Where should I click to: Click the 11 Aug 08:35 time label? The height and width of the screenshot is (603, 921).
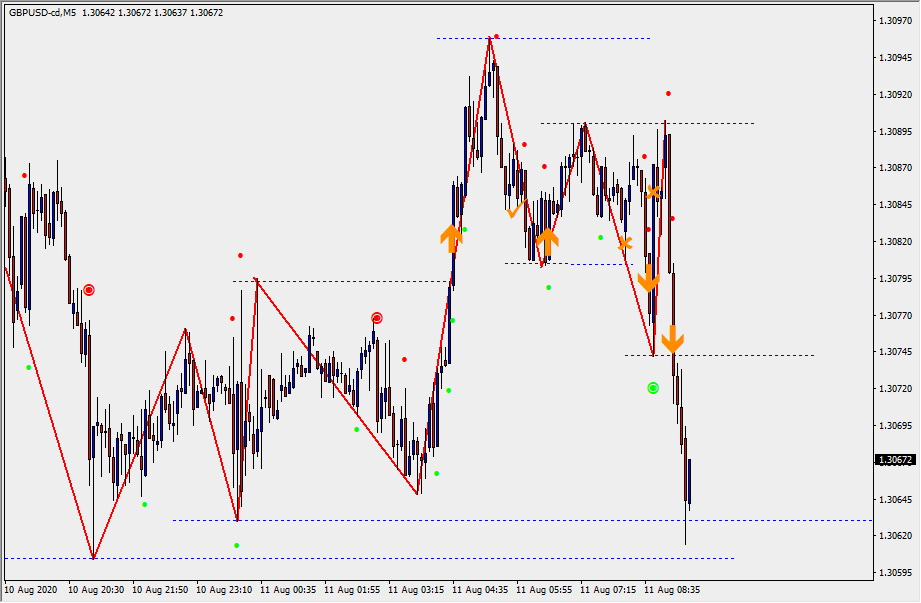tap(673, 589)
